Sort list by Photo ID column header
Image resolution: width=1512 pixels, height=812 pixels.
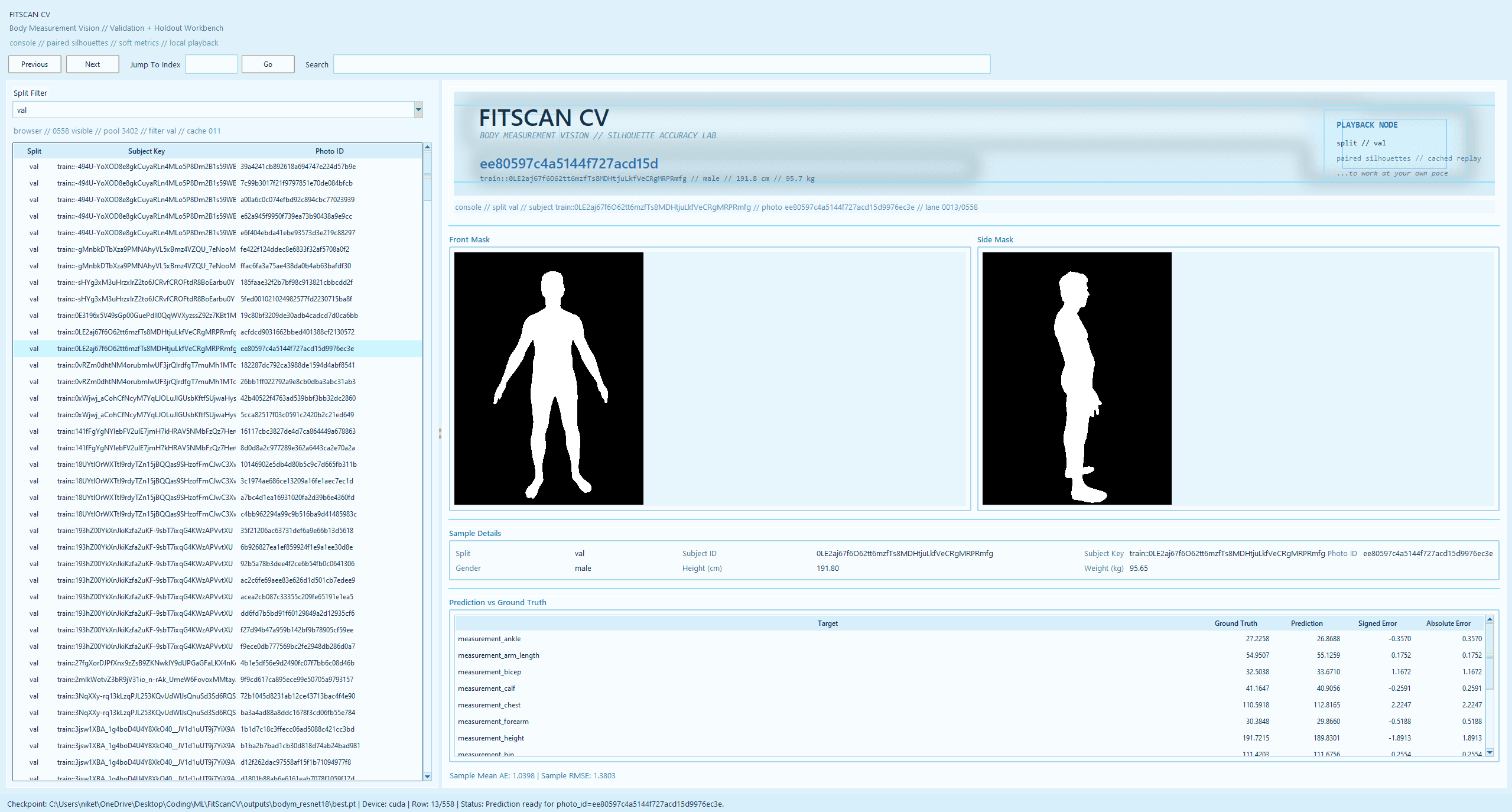click(329, 151)
